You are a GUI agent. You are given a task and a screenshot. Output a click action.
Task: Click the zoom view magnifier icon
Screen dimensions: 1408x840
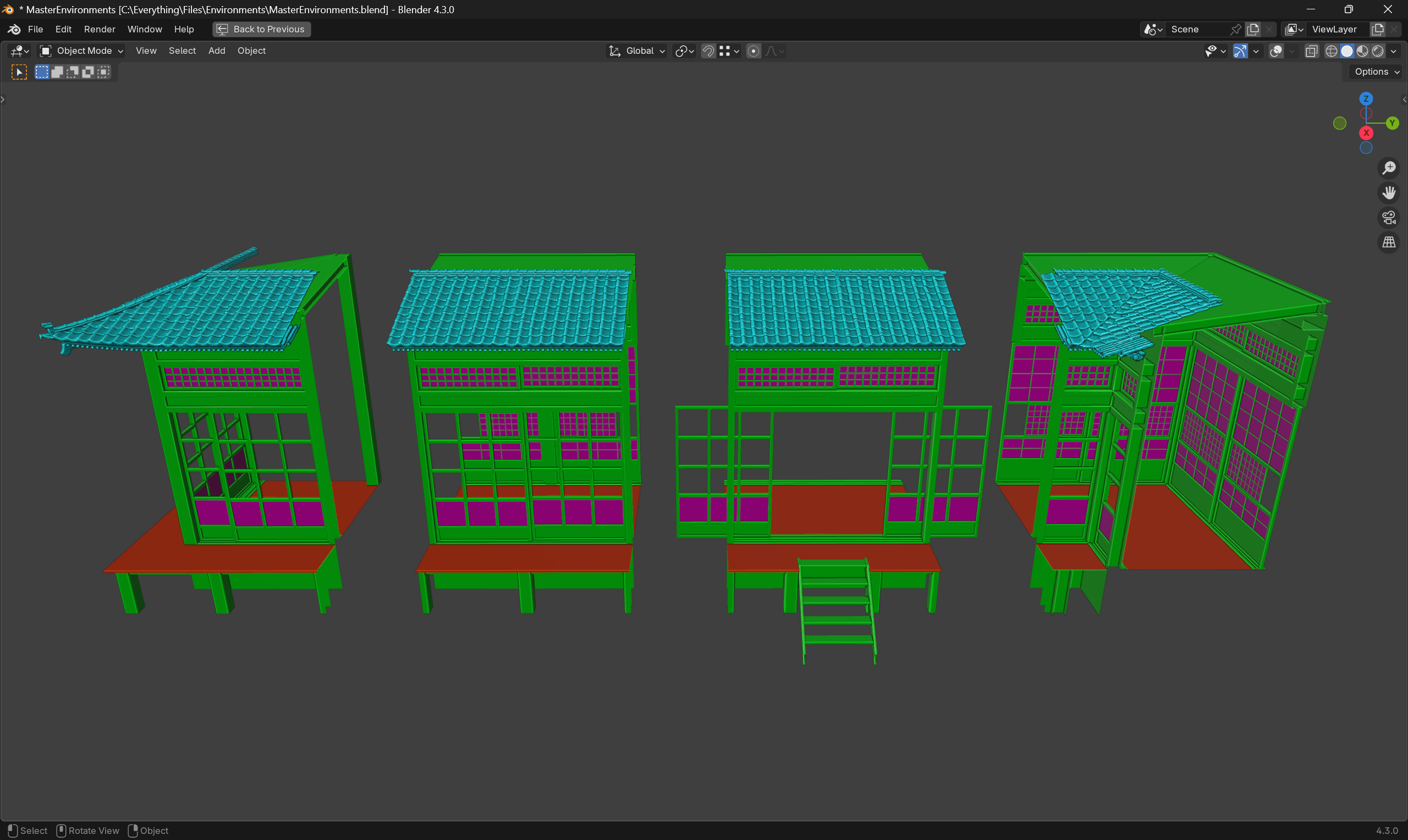[x=1389, y=168]
